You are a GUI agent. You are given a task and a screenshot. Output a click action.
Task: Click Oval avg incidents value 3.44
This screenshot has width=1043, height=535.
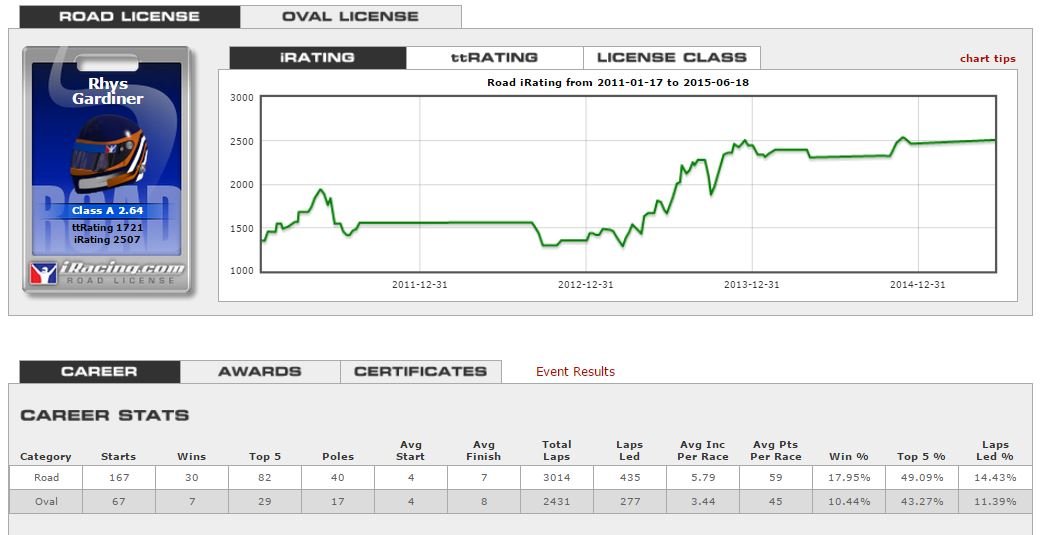(703, 502)
